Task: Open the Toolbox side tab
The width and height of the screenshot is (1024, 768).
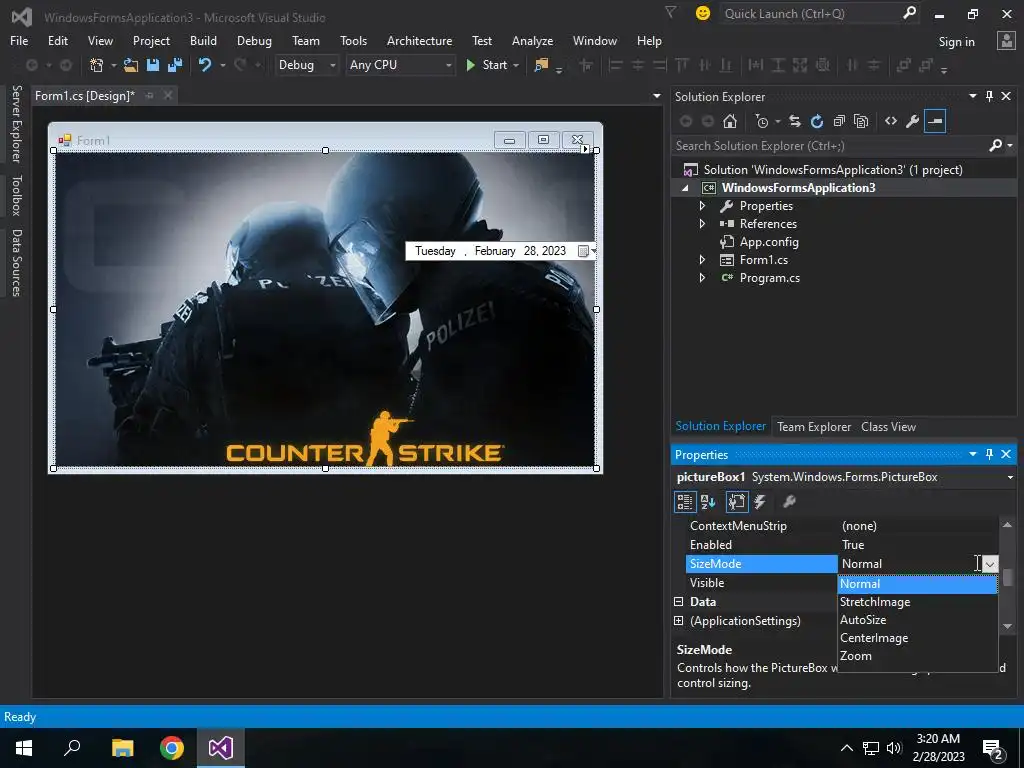Action: click(17, 195)
